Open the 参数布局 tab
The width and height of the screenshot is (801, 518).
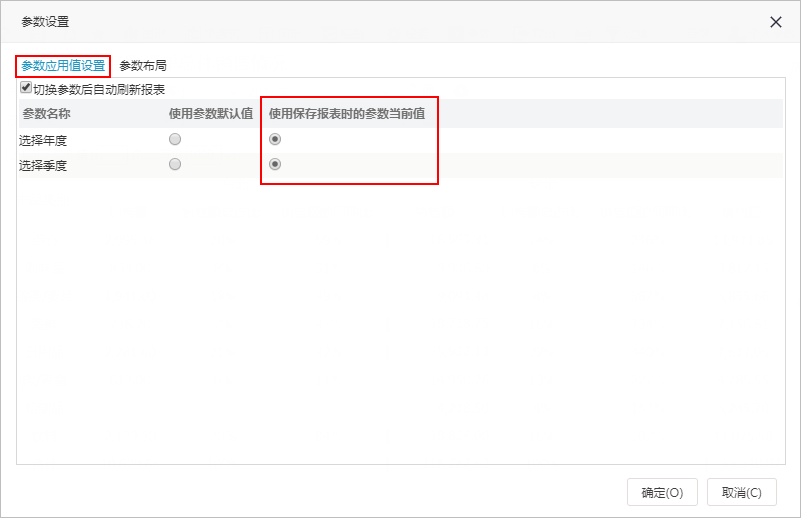click(143, 66)
